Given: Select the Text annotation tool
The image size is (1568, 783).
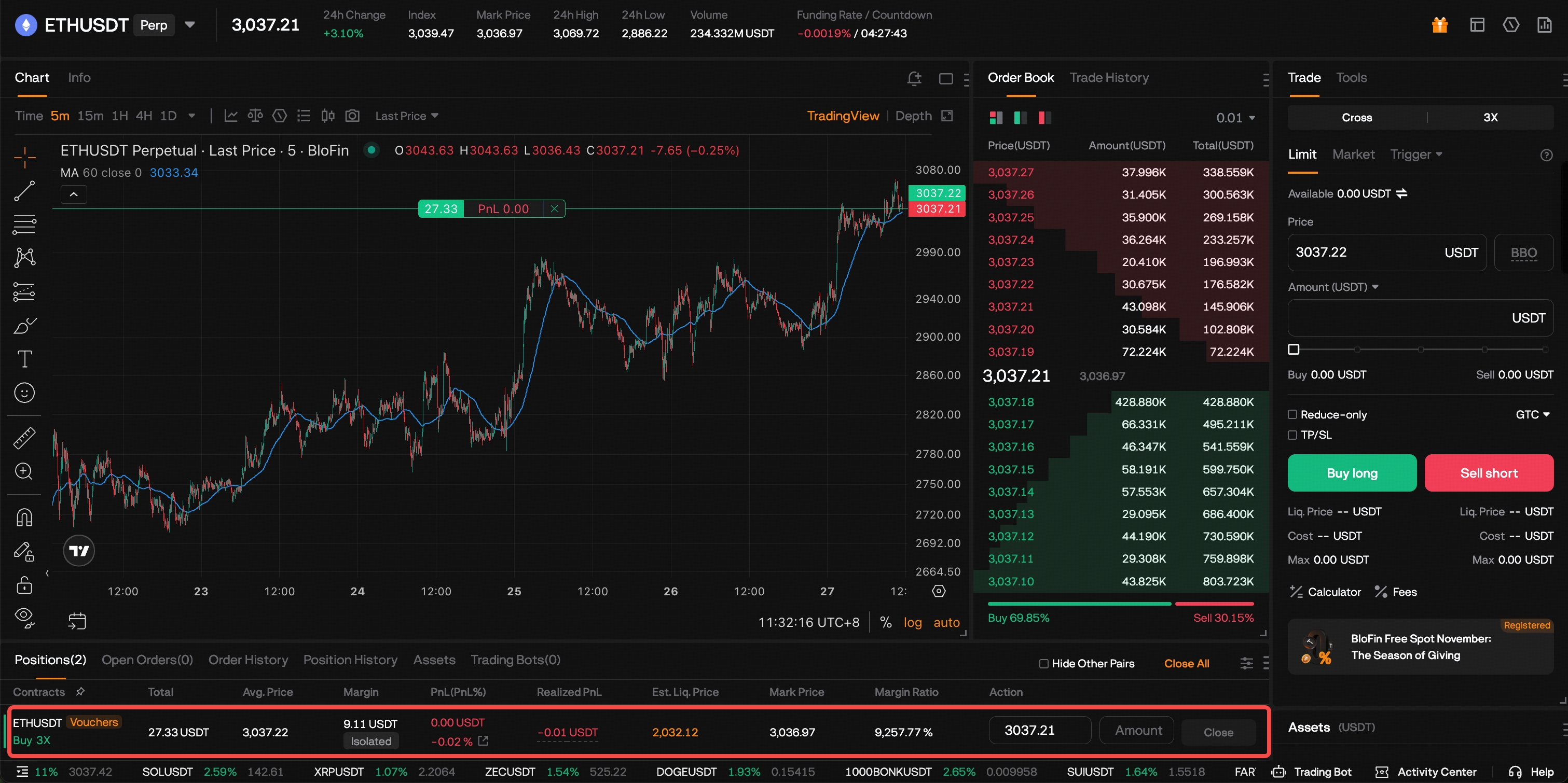Looking at the screenshot, I should [x=24, y=359].
